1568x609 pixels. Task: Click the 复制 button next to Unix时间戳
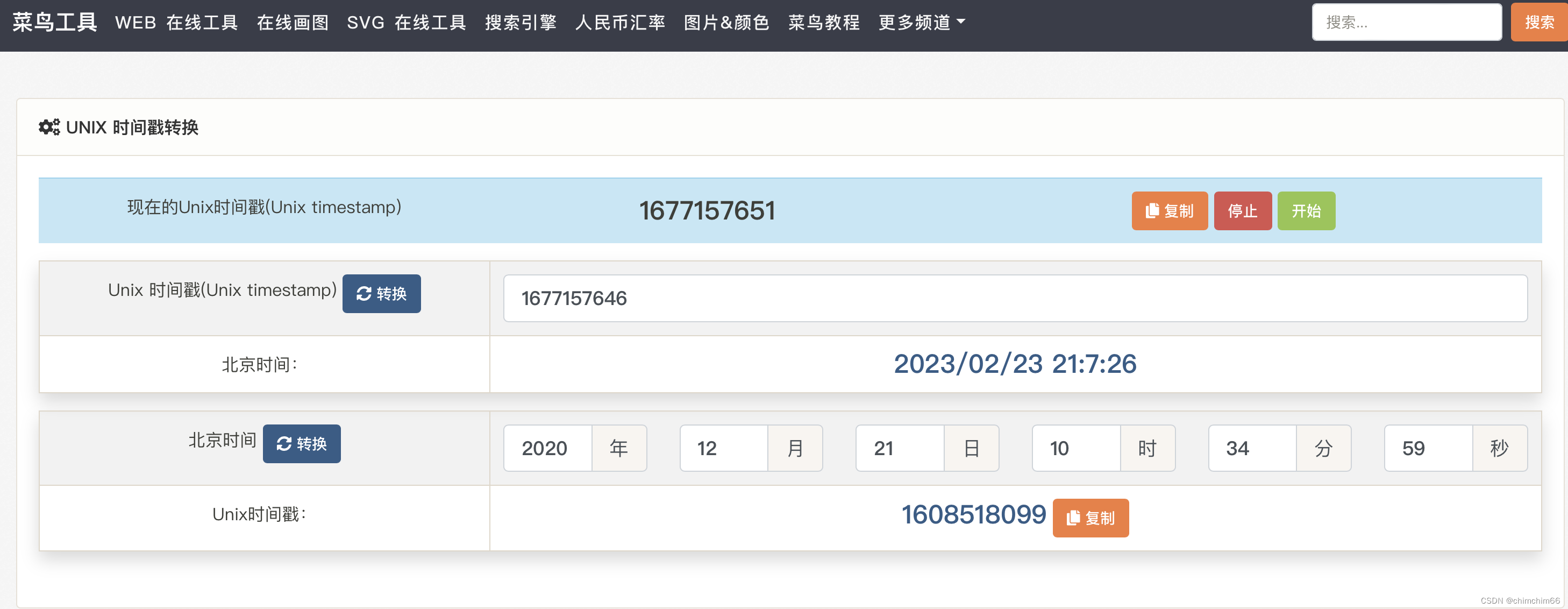coord(1090,516)
